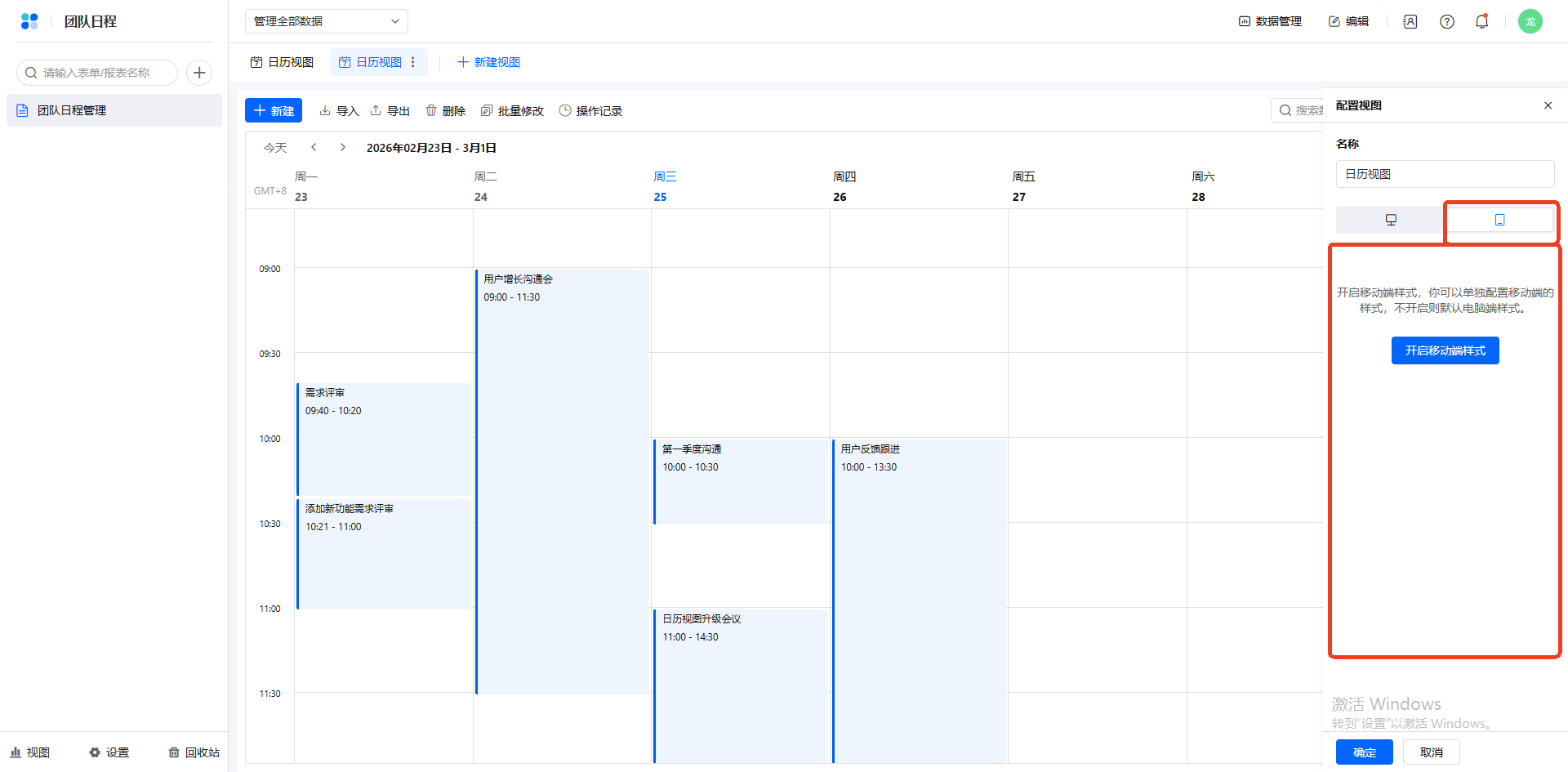Close the 配置视图 panel
The width and height of the screenshot is (1568, 772).
pos(1548,105)
